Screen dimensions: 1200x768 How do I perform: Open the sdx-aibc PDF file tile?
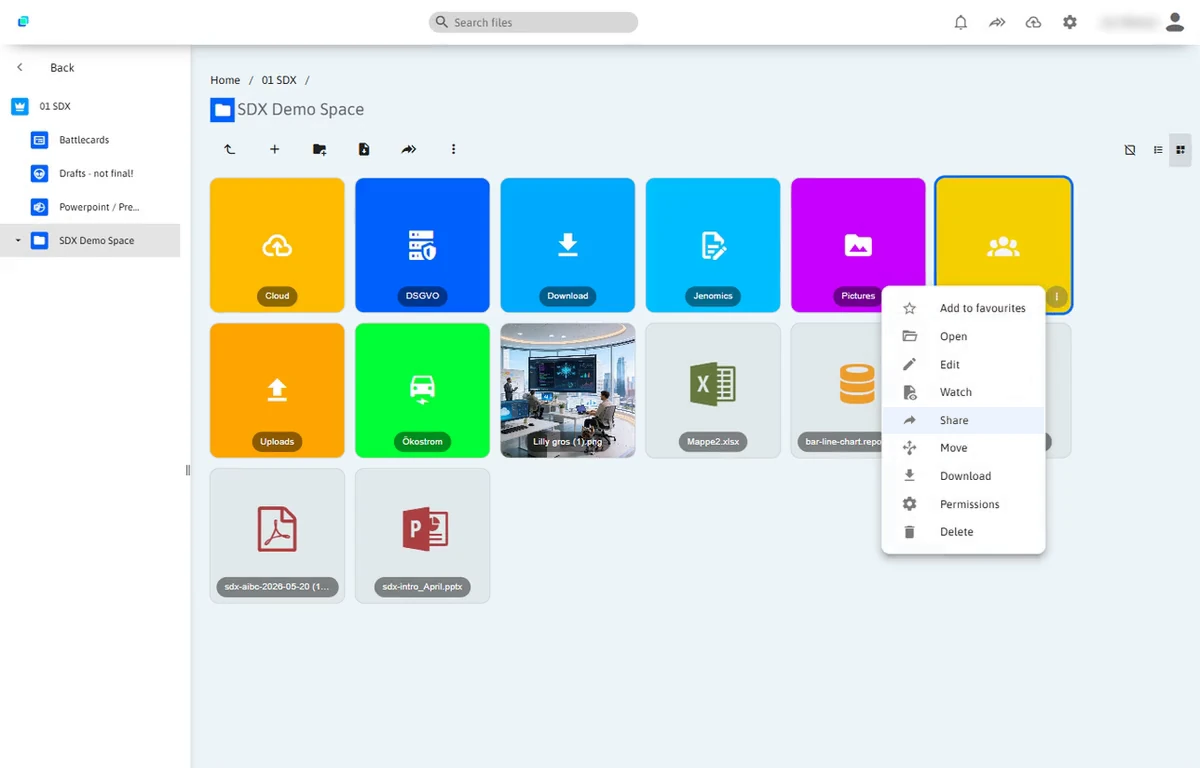(277, 535)
